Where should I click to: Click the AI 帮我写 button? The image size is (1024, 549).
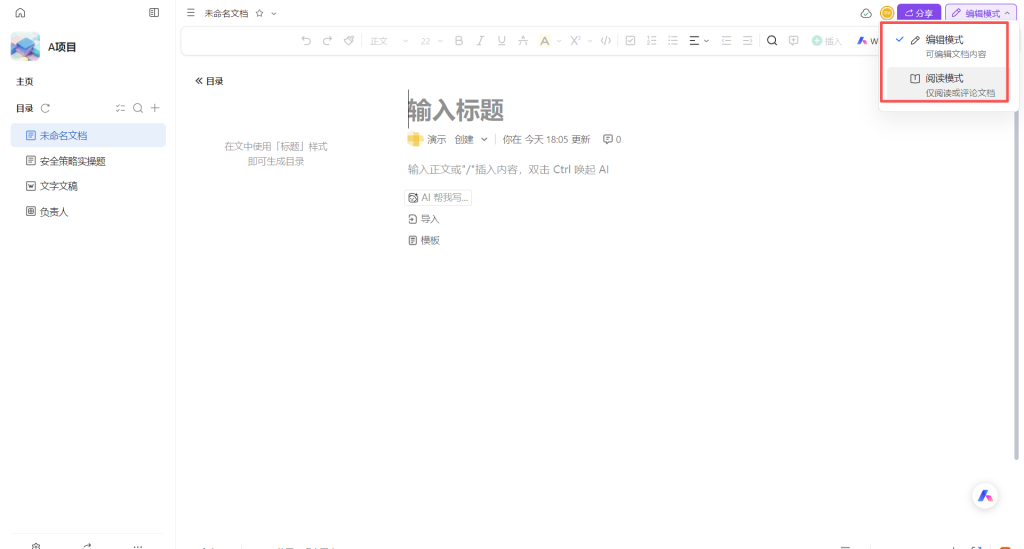438,198
